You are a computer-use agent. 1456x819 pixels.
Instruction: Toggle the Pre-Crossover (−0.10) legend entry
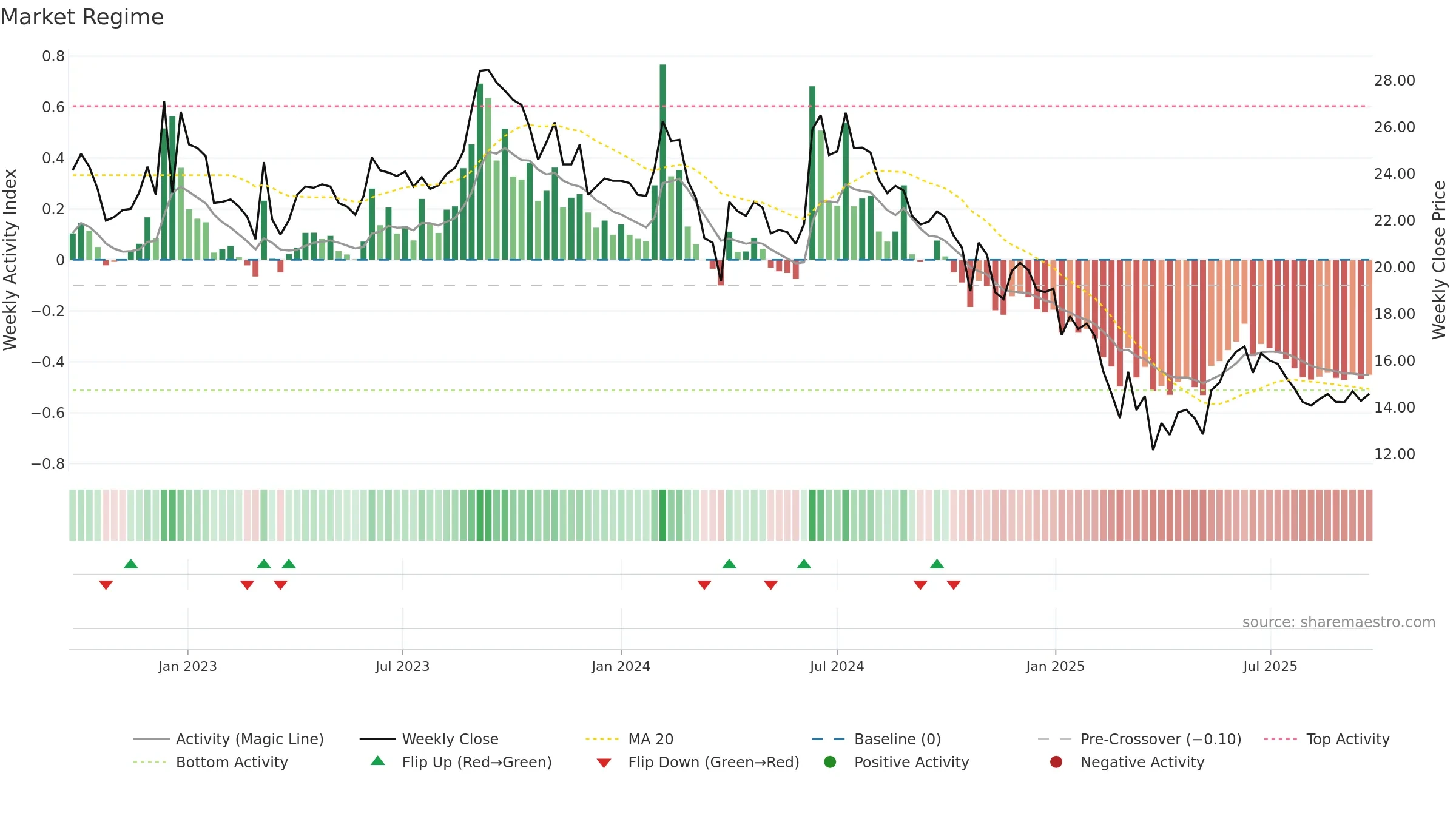[1139, 739]
